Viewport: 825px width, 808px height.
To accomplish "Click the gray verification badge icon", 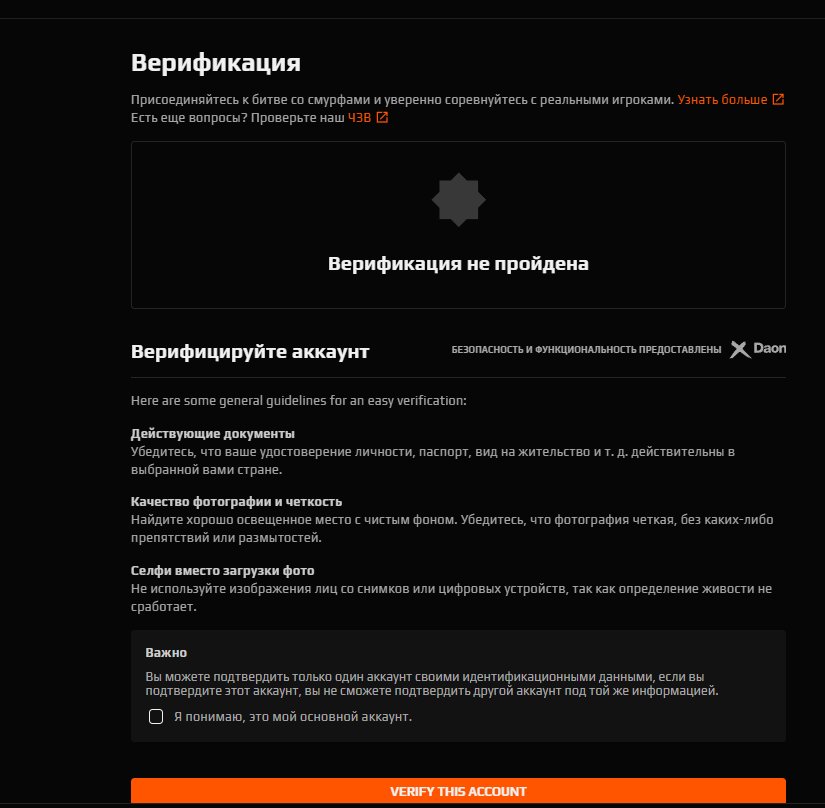I will (458, 200).
